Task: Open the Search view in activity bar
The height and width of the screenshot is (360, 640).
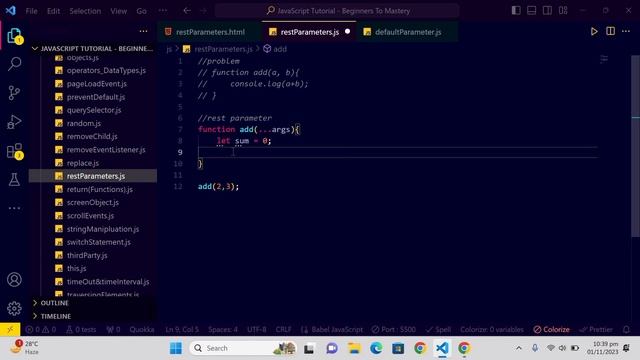Action: tap(14, 64)
